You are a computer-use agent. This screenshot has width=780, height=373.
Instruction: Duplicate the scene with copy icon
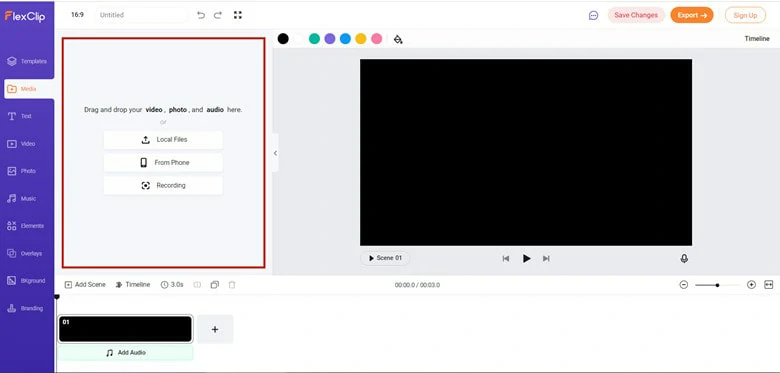pyautogui.click(x=214, y=285)
